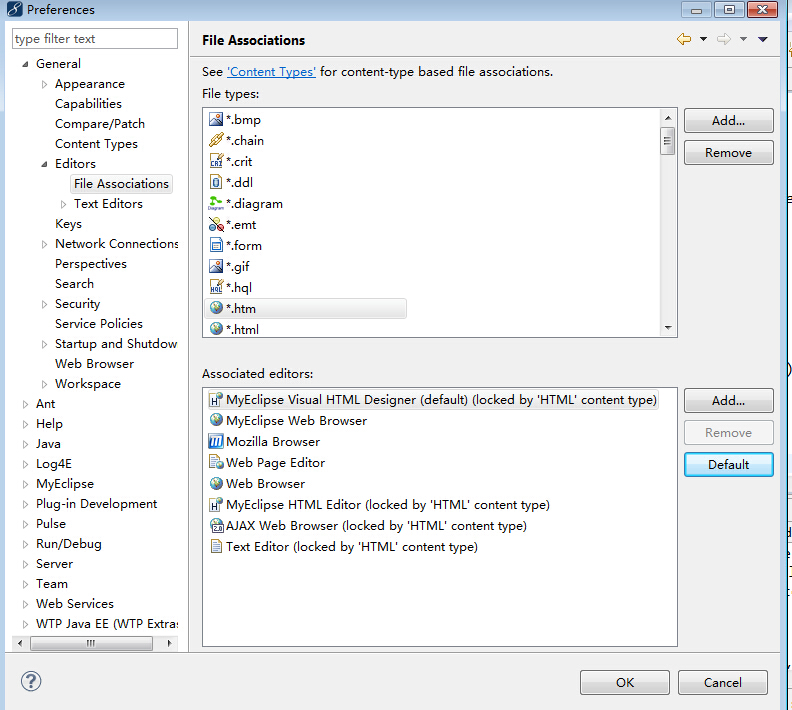Viewport: 792px width, 710px height.
Task: Open the view menu dropdown arrow
Action: pos(762,39)
